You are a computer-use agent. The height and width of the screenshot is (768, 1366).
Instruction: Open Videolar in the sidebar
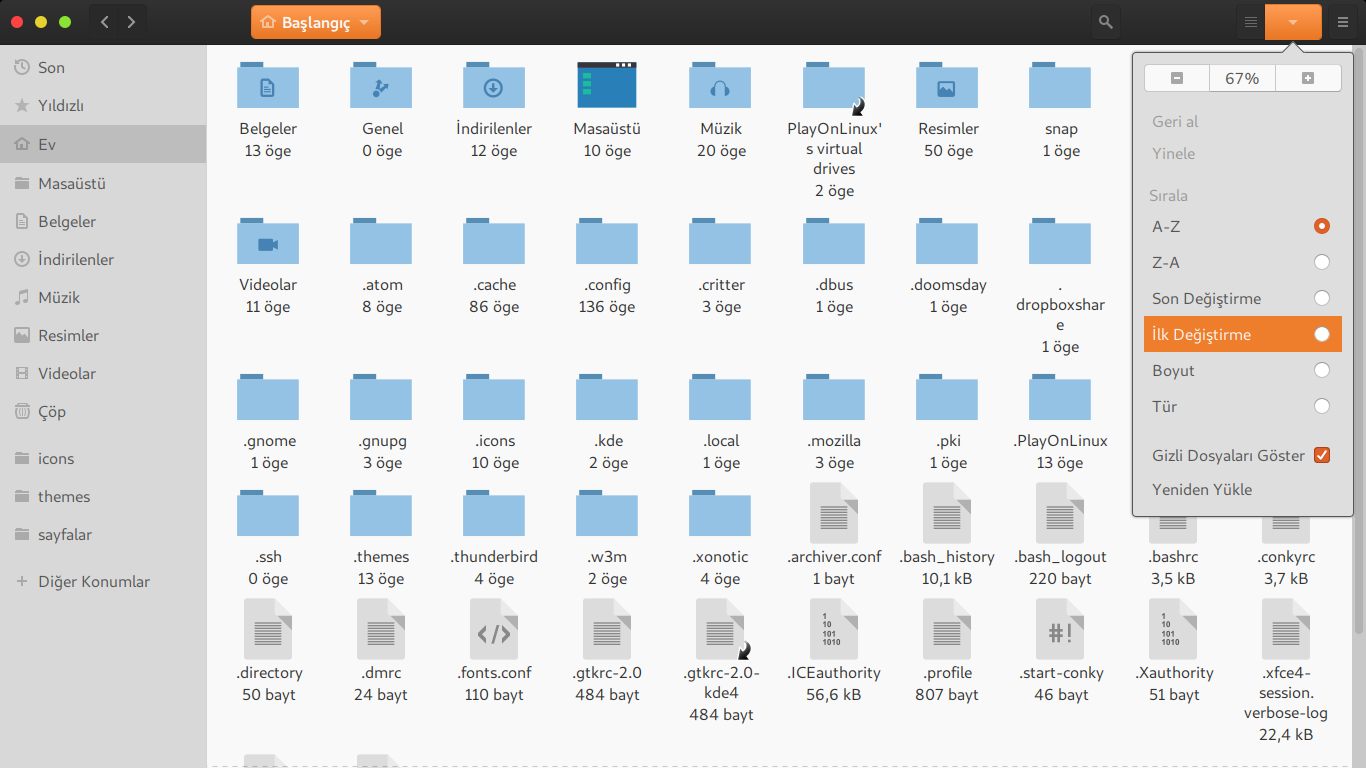pyautogui.click(x=103, y=374)
